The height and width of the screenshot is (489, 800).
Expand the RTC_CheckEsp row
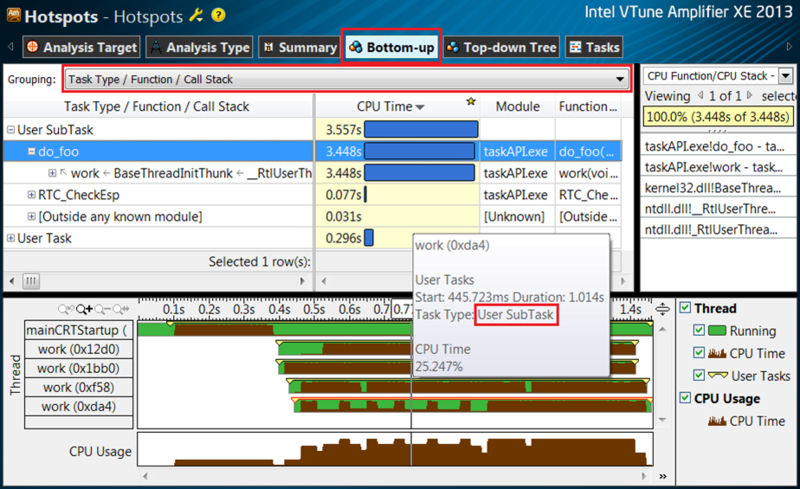coord(32,195)
